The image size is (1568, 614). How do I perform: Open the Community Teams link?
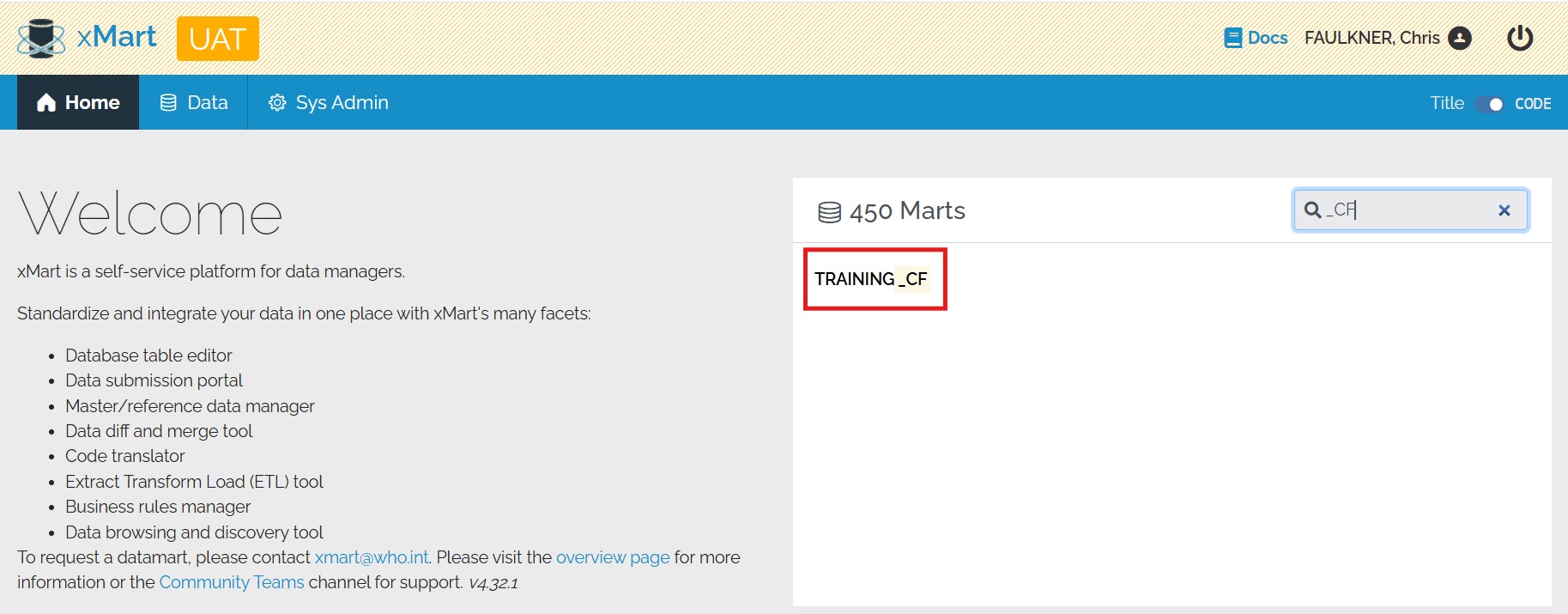tap(231, 582)
